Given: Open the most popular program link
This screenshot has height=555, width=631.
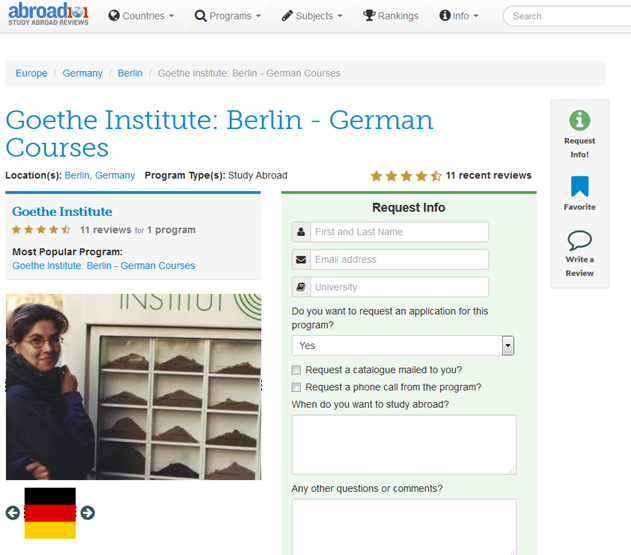Looking at the screenshot, I should click(x=103, y=266).
